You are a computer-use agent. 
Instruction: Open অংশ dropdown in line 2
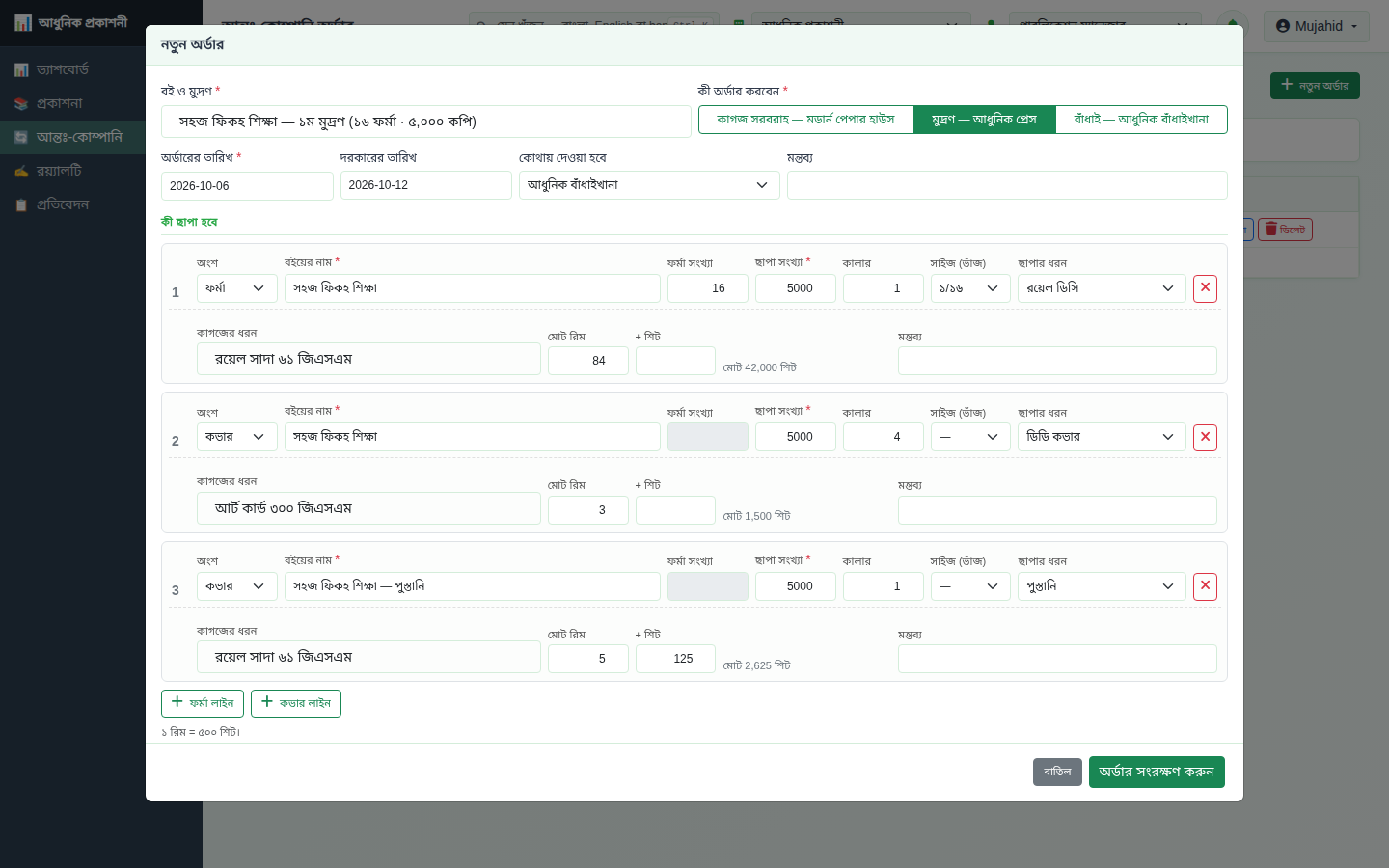(237, 437)
